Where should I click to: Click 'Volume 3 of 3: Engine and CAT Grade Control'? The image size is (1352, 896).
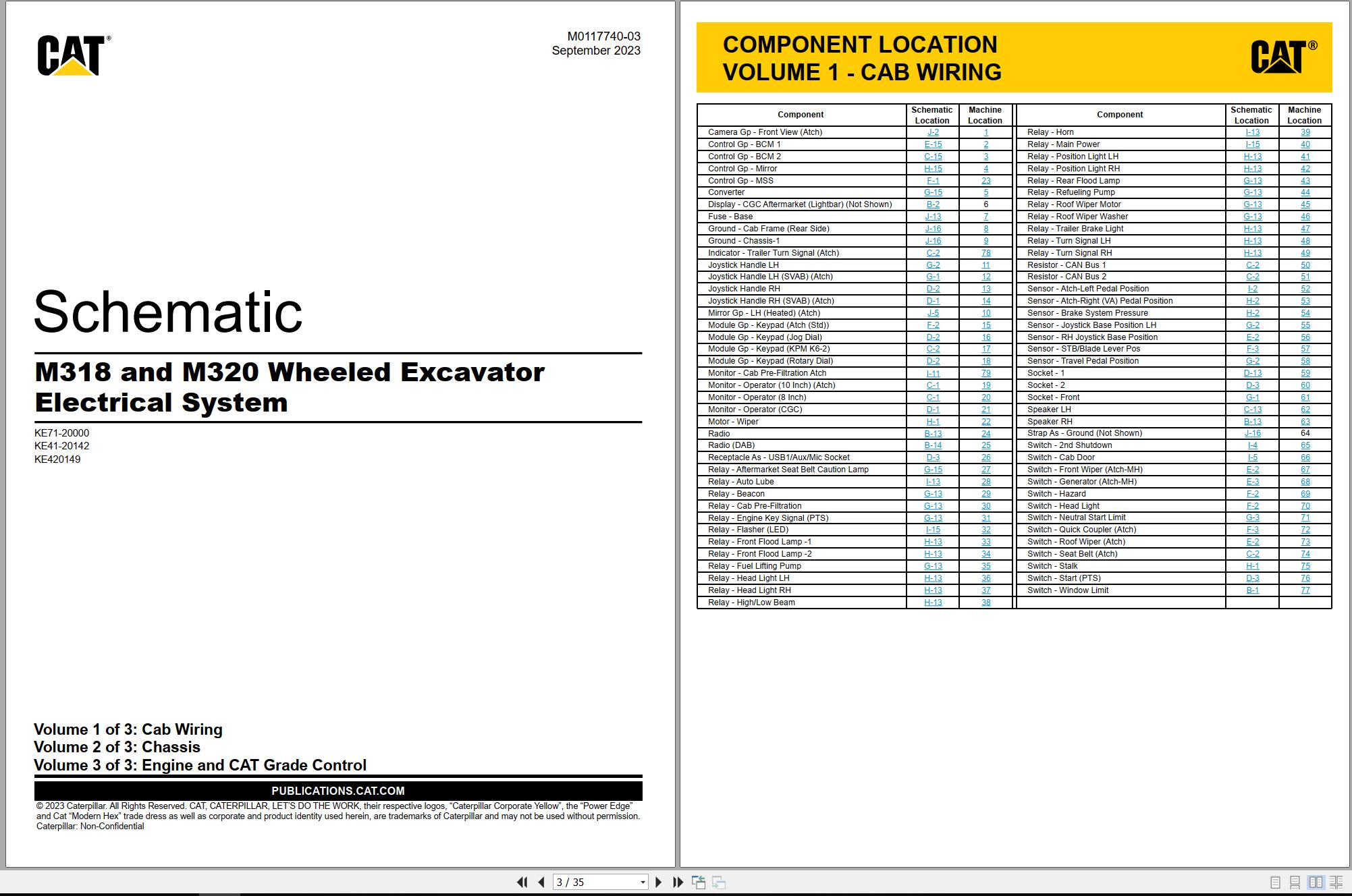pos(200,765)
